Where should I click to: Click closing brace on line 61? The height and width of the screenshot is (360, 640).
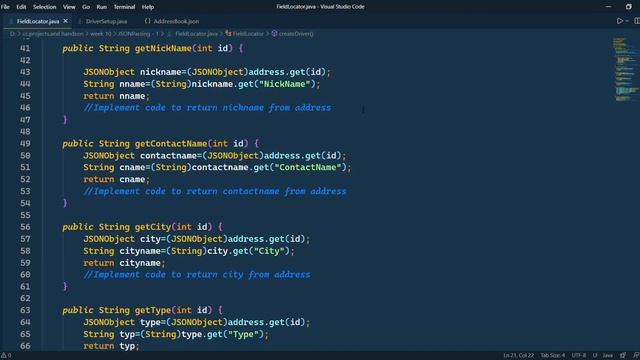click(x=65, y=287)
